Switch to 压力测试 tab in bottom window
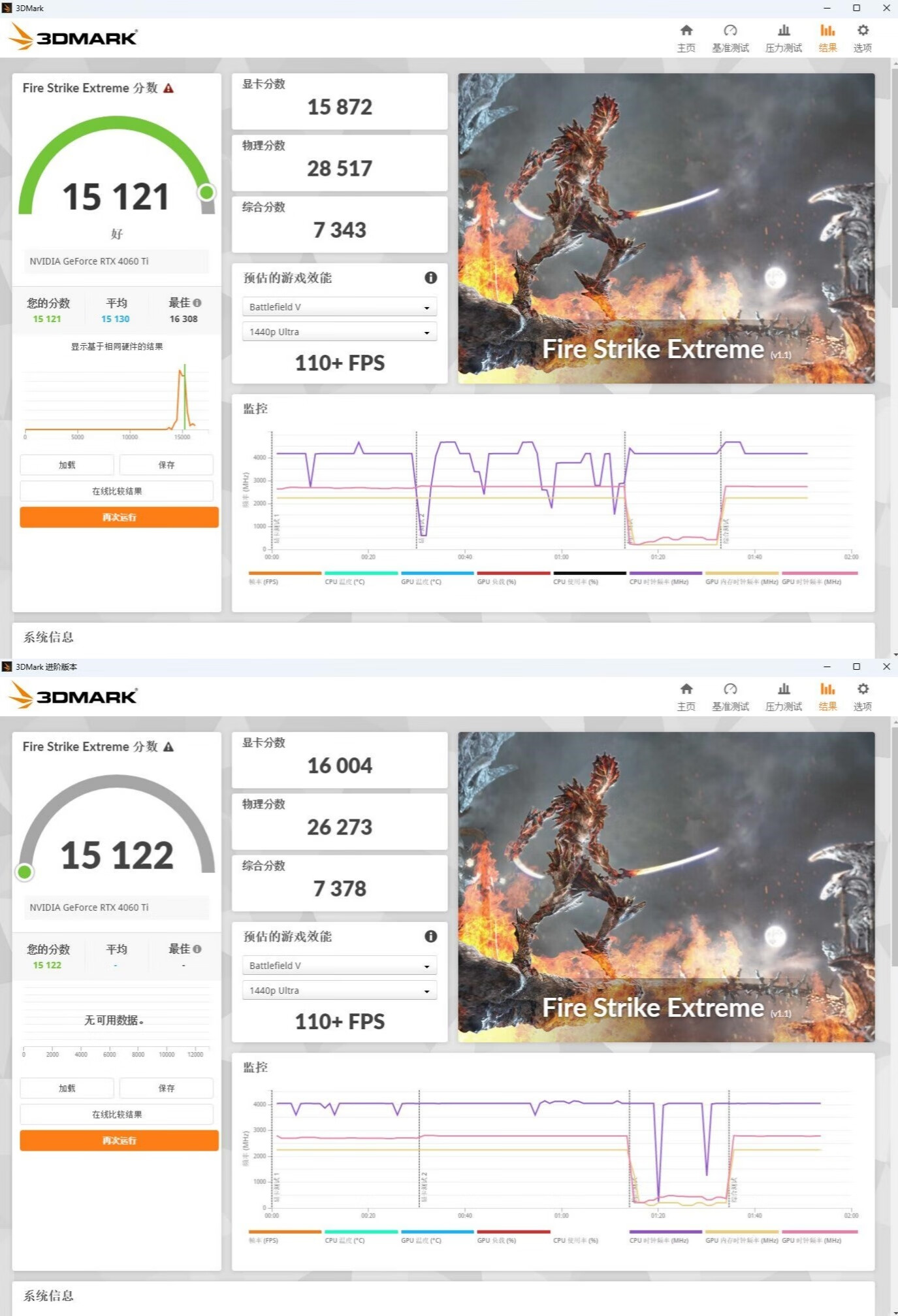 (x=784, y=697)
